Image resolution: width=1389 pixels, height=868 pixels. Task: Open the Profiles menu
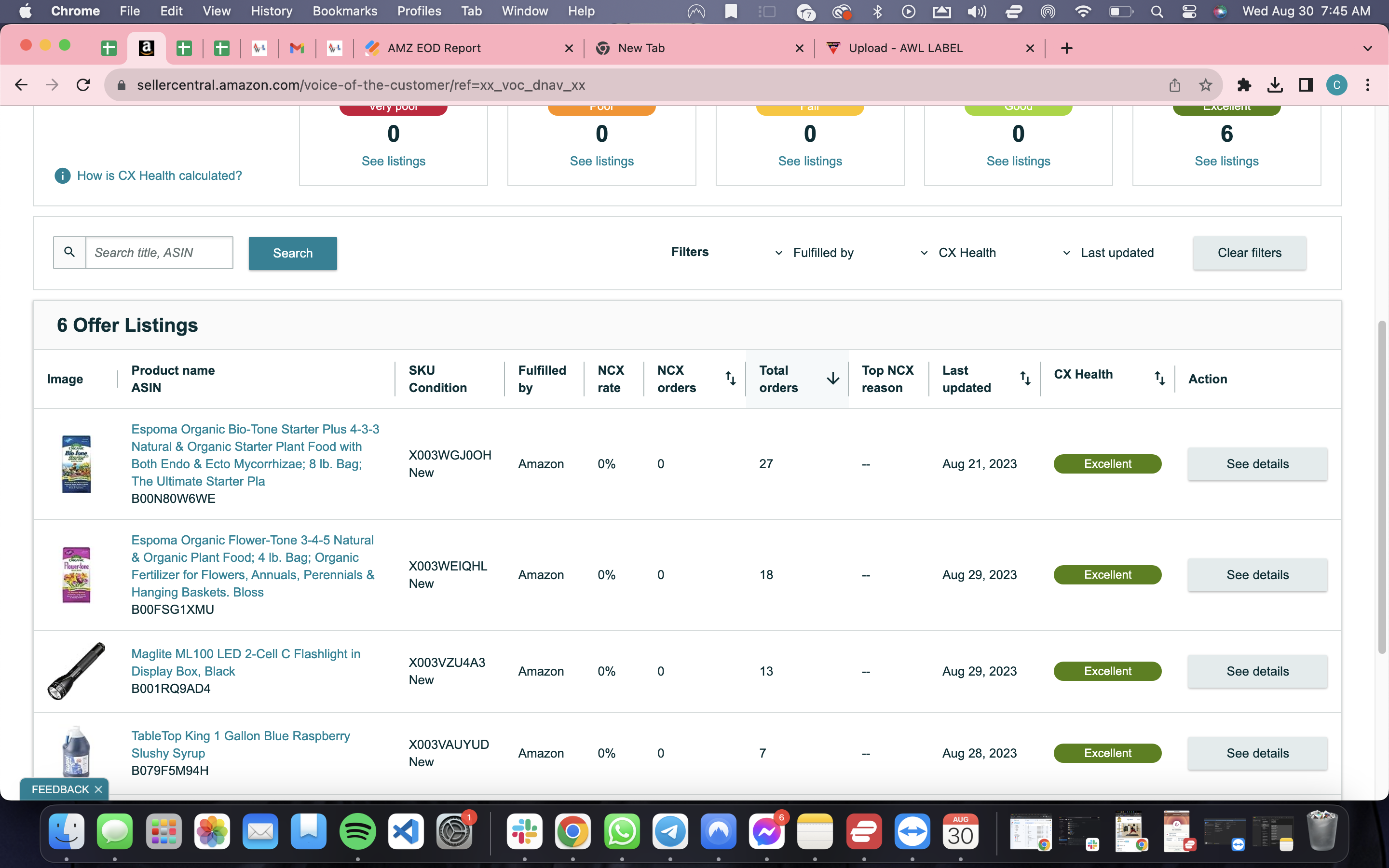click(419, 12)
